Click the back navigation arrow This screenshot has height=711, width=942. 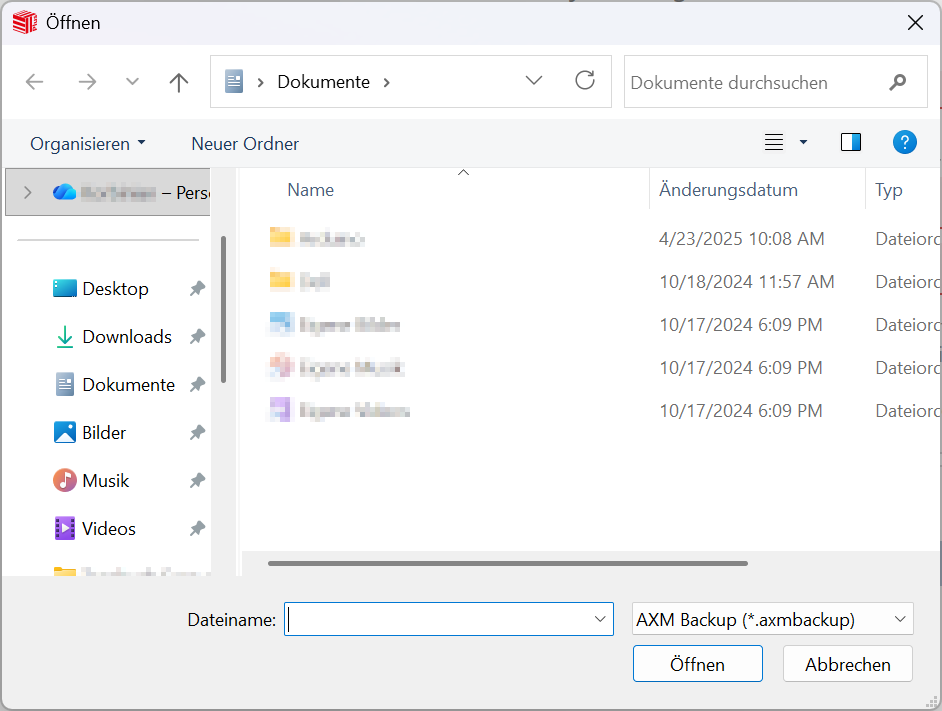35,82
